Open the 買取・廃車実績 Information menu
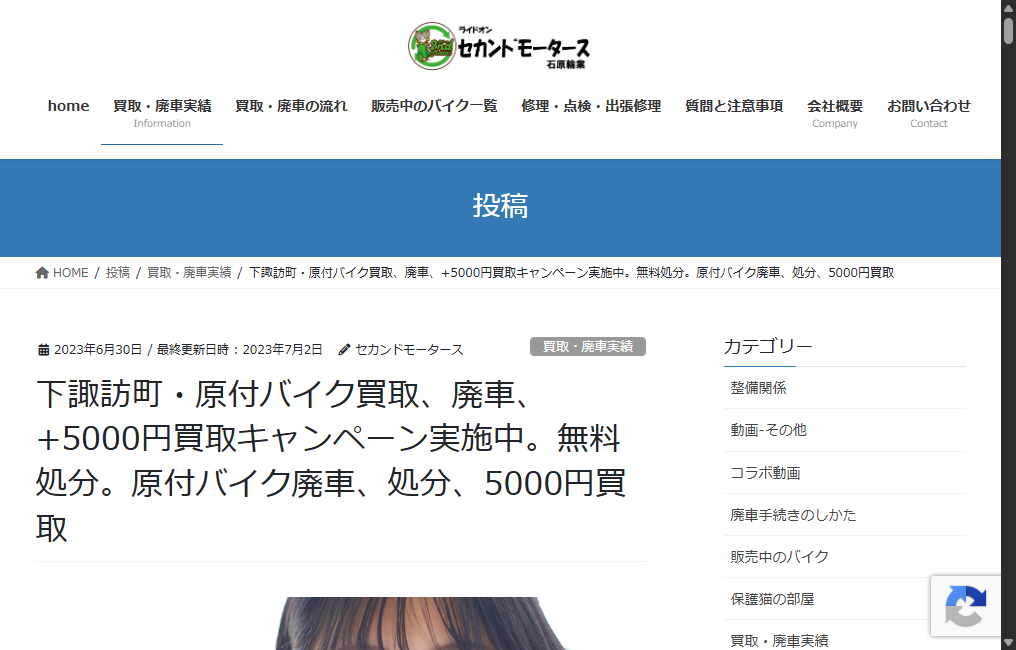This screenshot has width=1016, height=650. pos(162,113)
